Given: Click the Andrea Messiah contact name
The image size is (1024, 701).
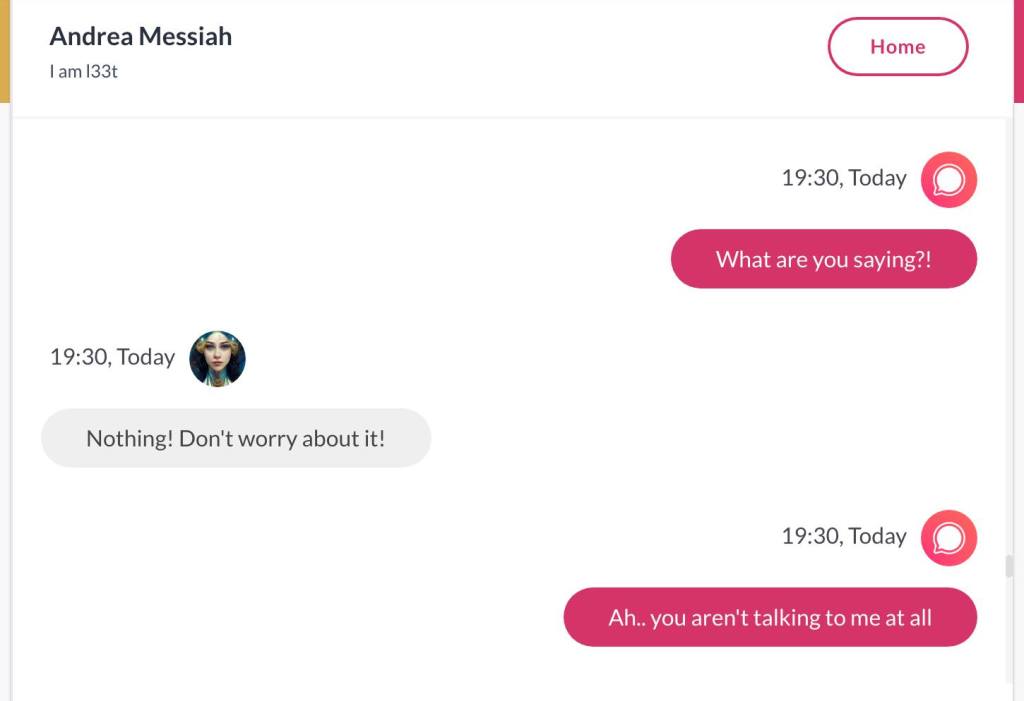Looking at the screenshot, I should click(x=141, y=37).
